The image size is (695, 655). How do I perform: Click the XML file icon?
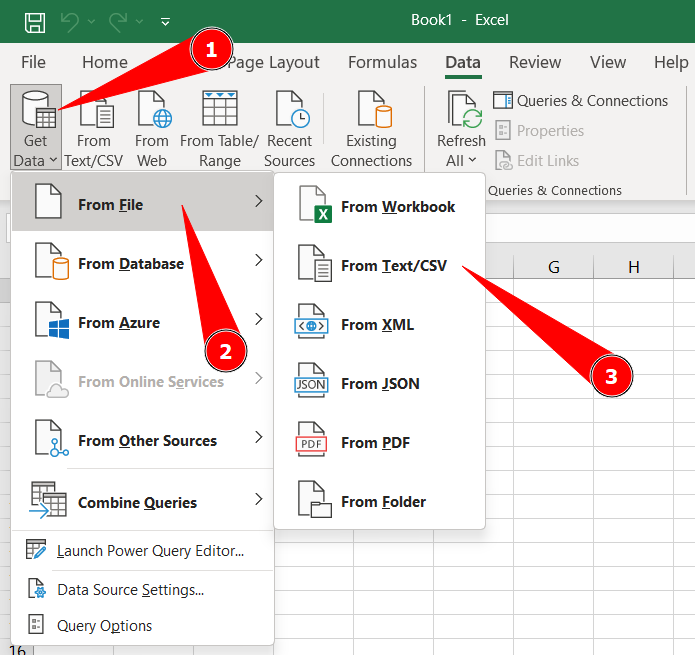click(311, 321)
